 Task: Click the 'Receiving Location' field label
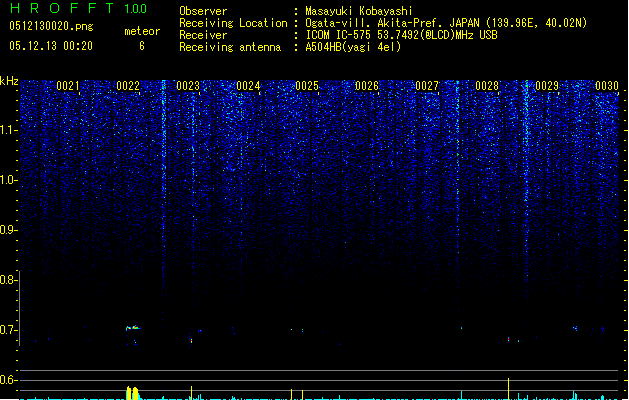pyautogui.click(x=233, y=23)
